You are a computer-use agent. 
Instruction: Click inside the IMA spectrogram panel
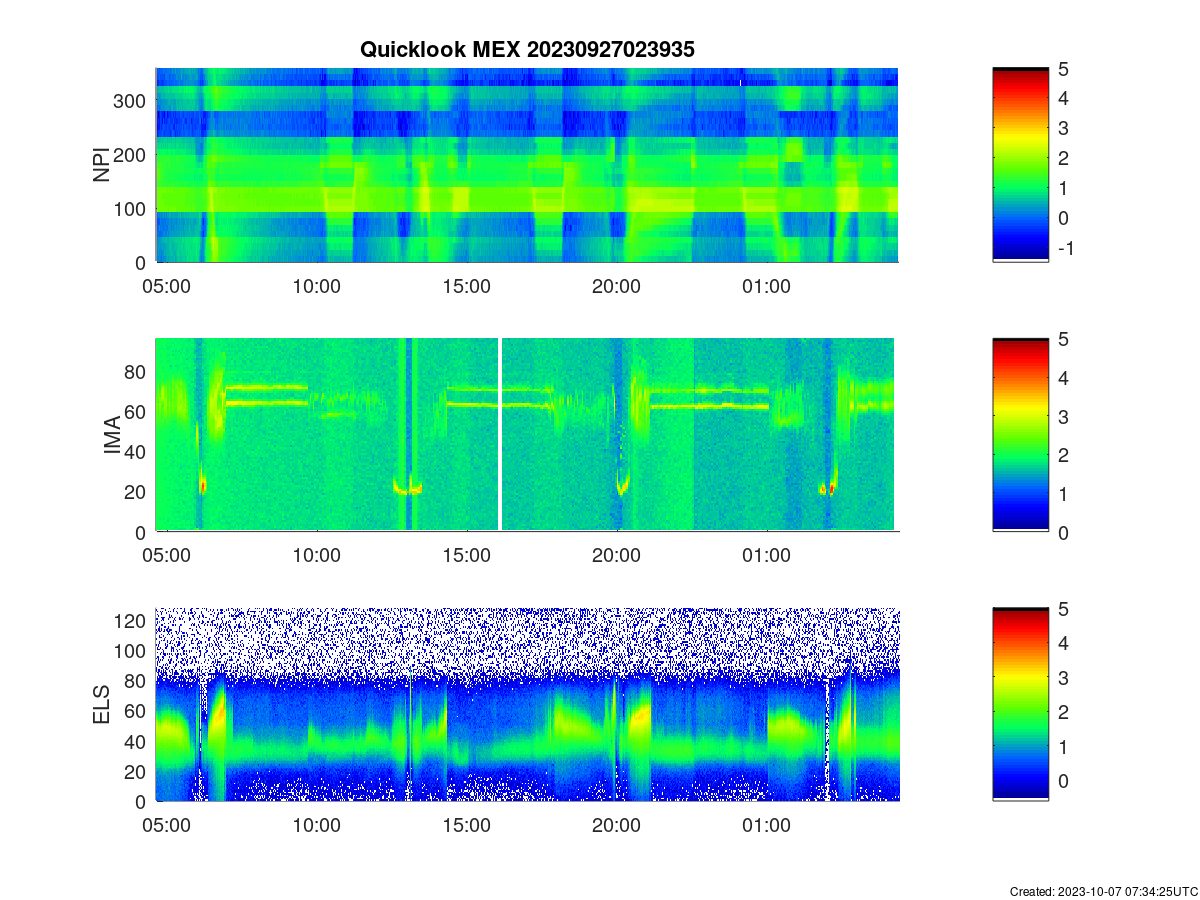click(527, 435)
